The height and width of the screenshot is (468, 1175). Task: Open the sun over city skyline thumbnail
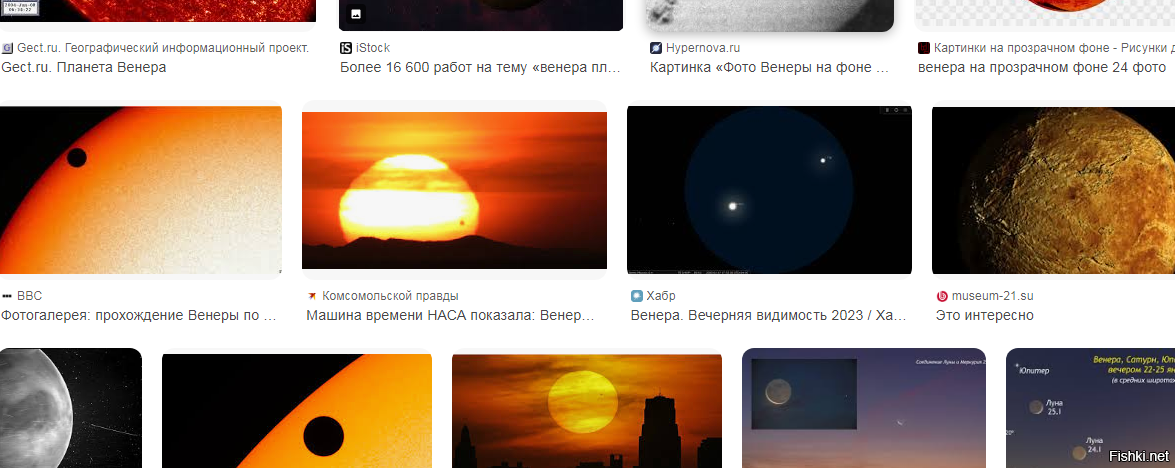coord(587,411)
